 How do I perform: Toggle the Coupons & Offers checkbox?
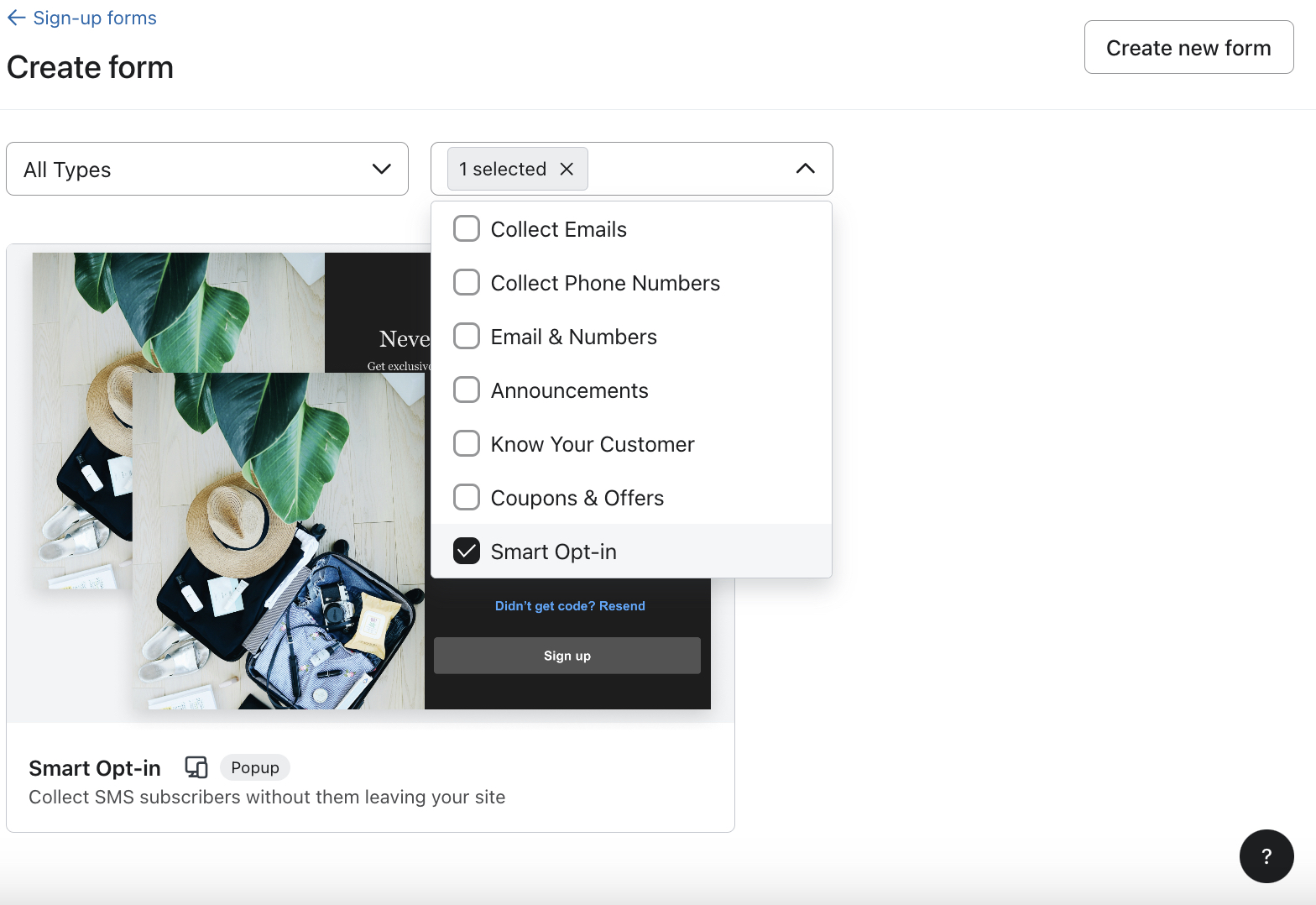[467, 498]
